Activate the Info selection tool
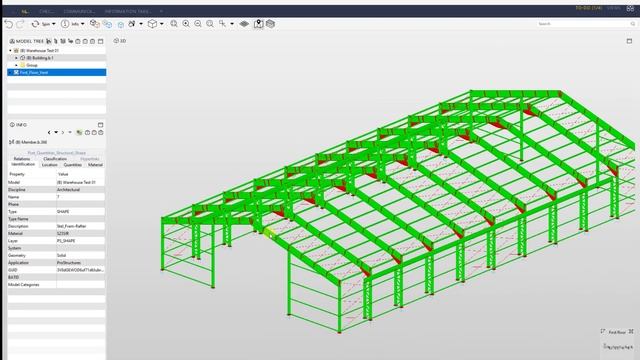This screenshot has height=360, width=640. pos(70,24)
